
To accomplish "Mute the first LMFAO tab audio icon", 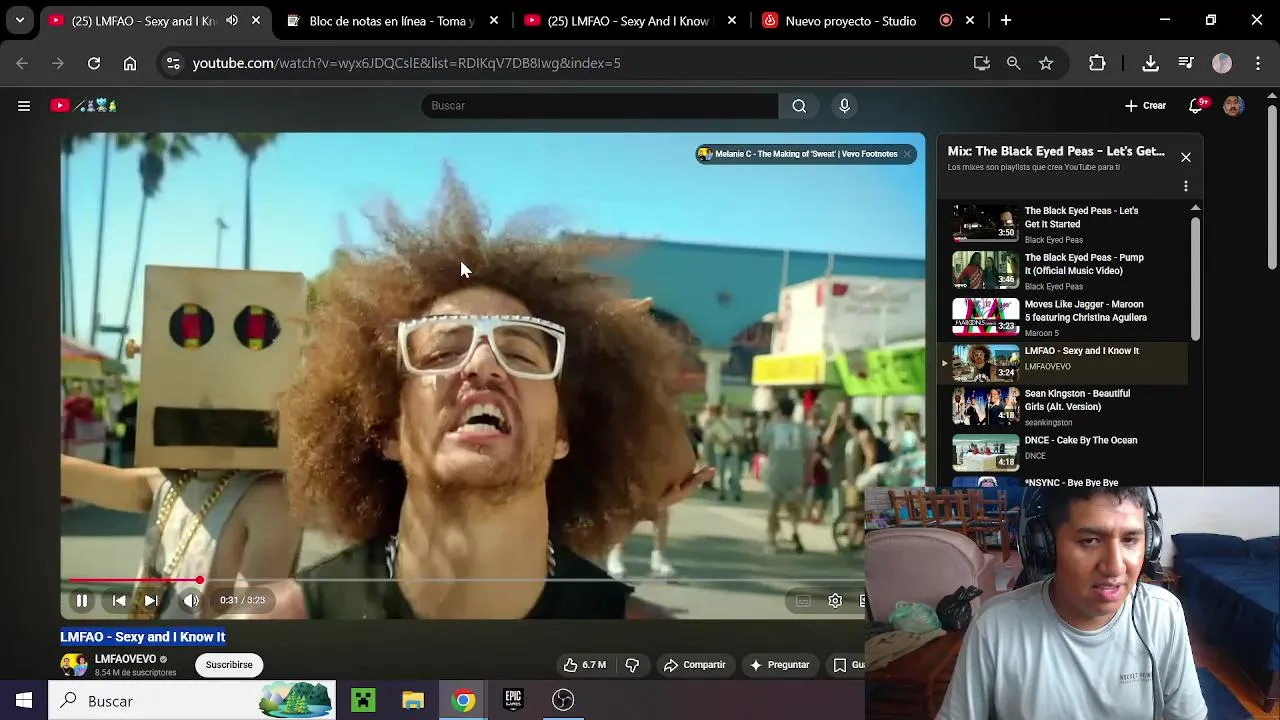I will 232,20.
